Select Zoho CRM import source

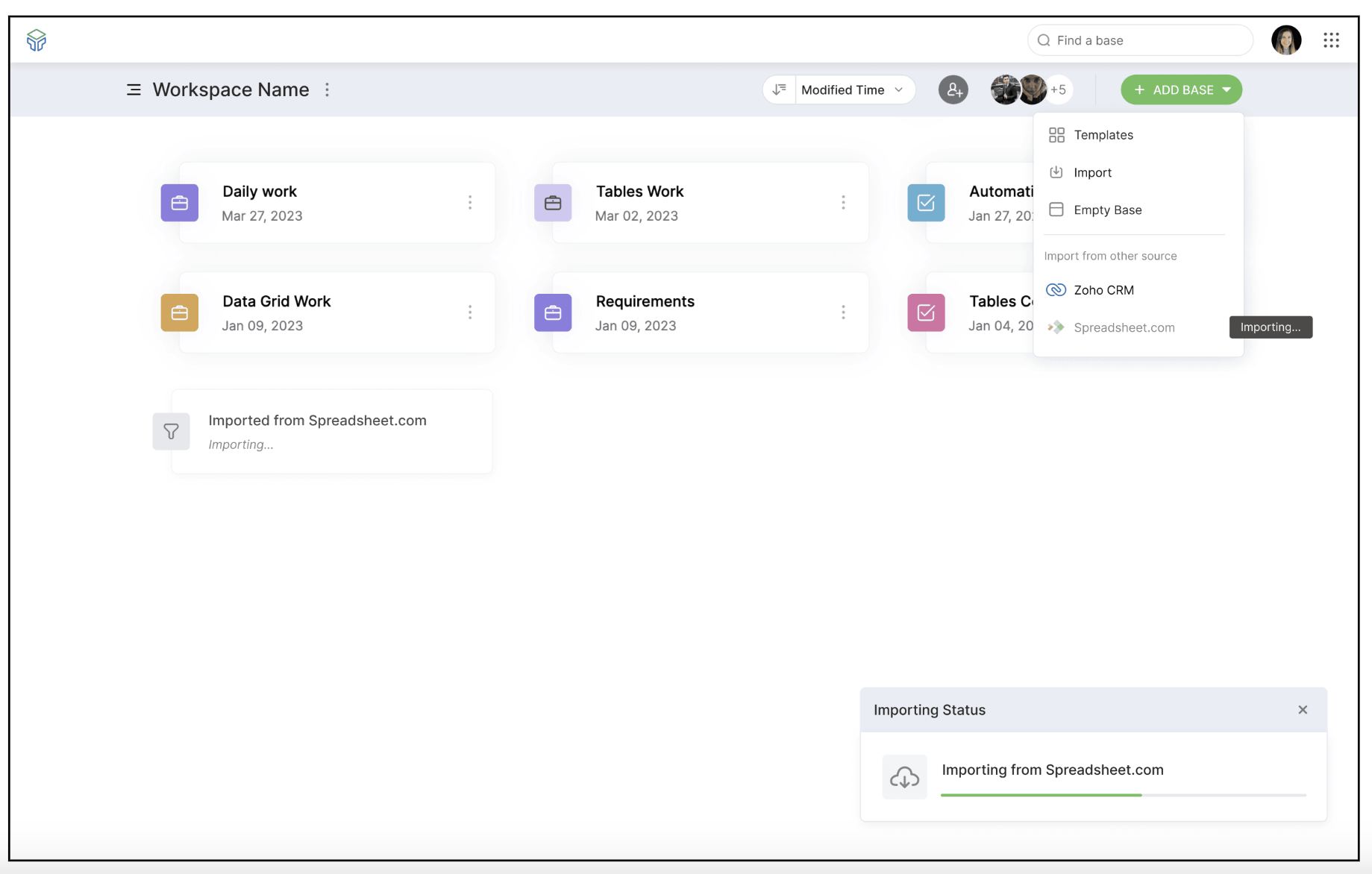tap(1103, 290)
